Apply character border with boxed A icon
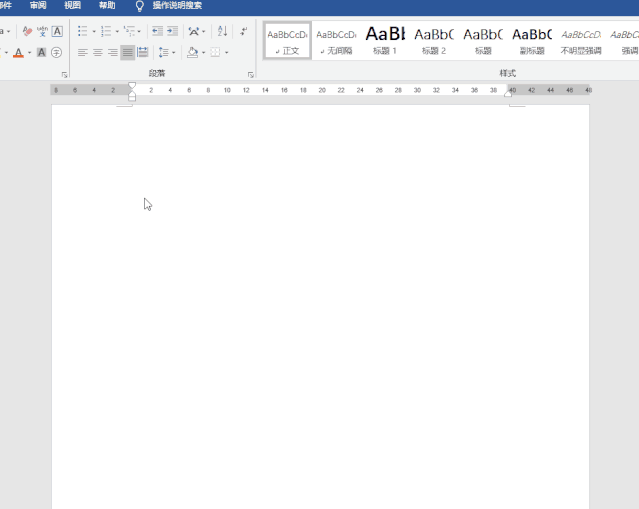This screenshot has height=509, width=639. tap(57, 31)
